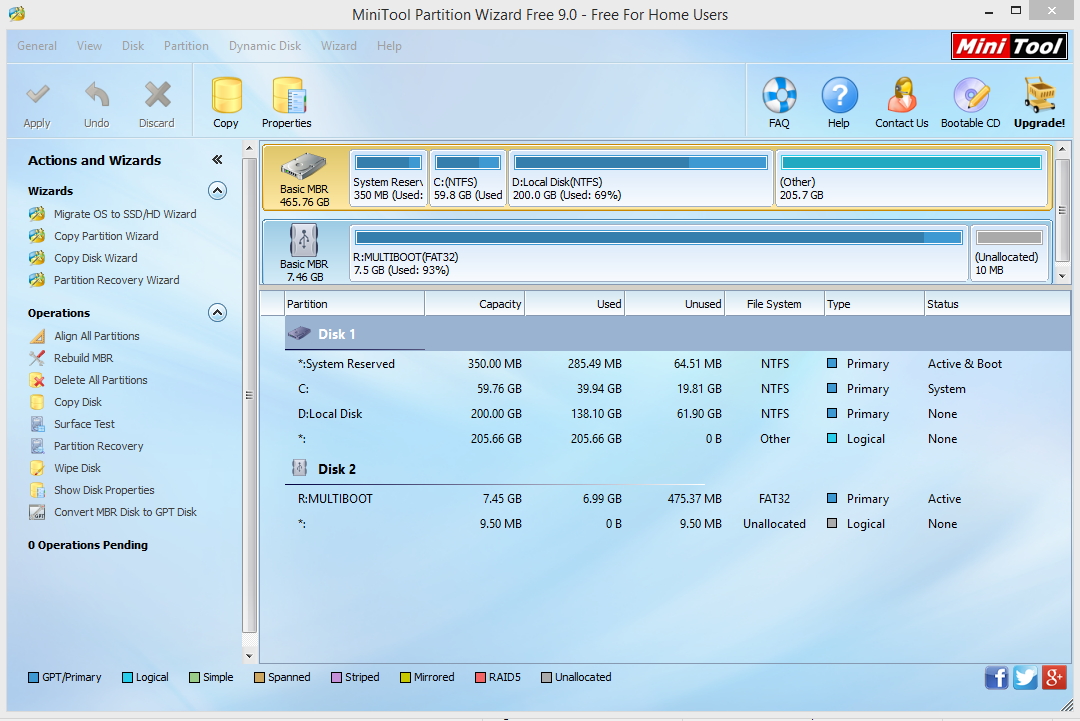Image resolution: width=1080 pixels, height=721 pixels.
Task: Click the disk map scroll down arrow
Action: click(1062, 276)
